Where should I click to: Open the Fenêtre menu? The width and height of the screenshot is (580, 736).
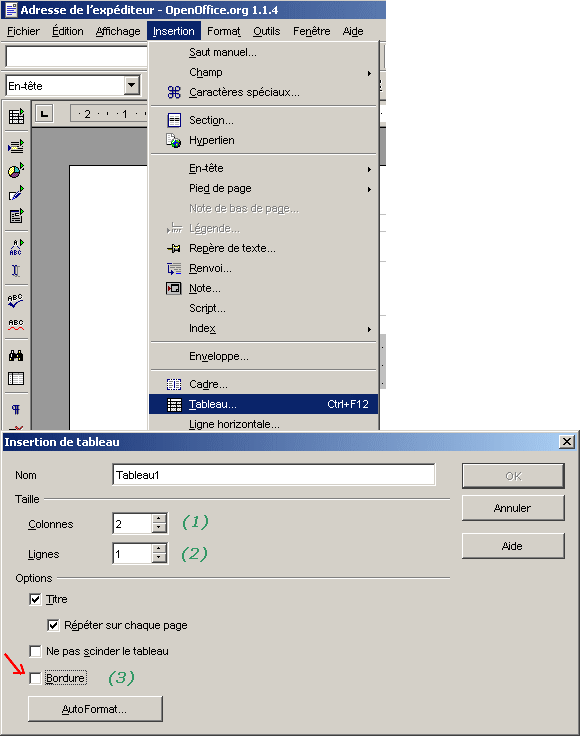click(312, 31)
